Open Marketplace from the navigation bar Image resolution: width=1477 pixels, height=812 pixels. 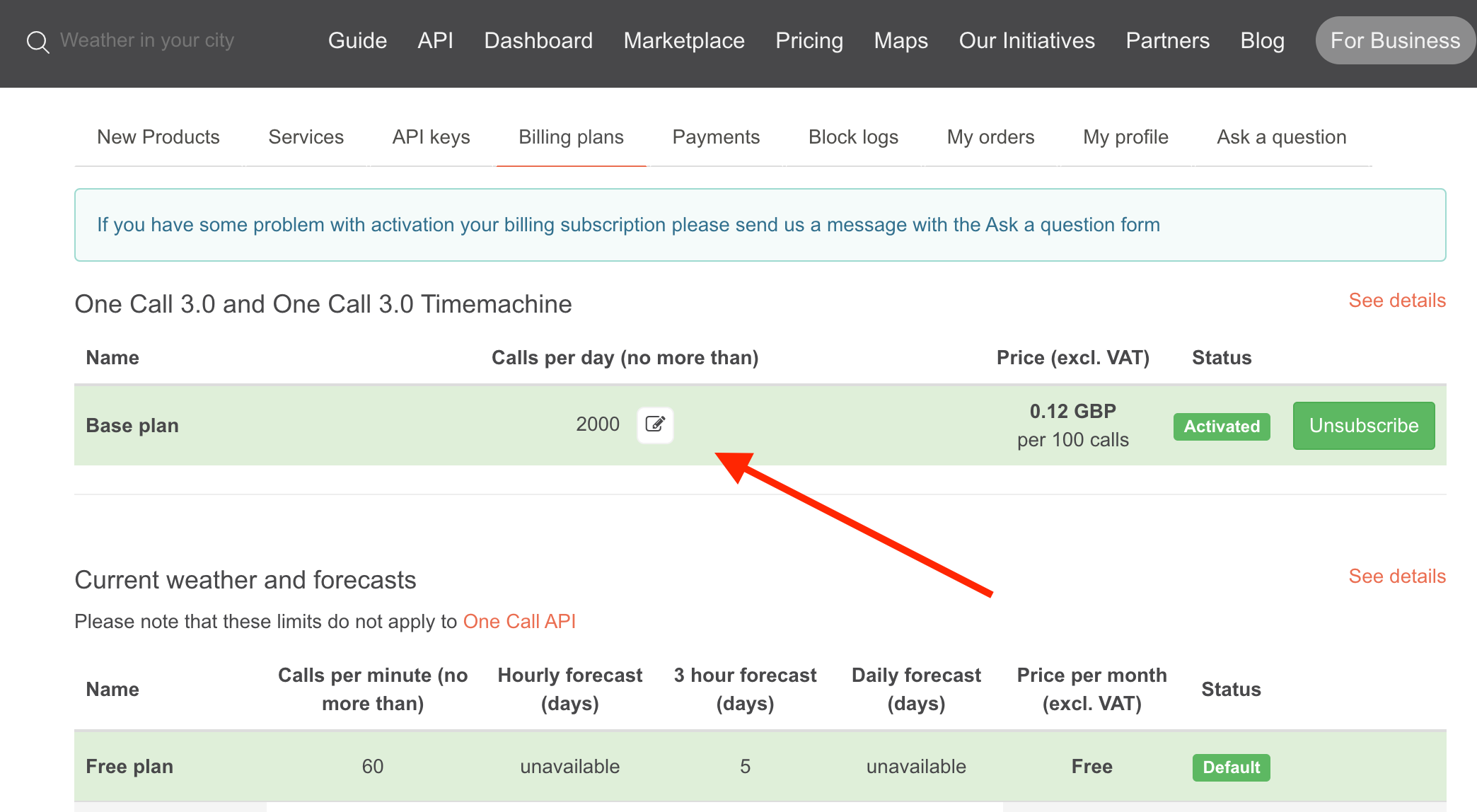[684, 40]
